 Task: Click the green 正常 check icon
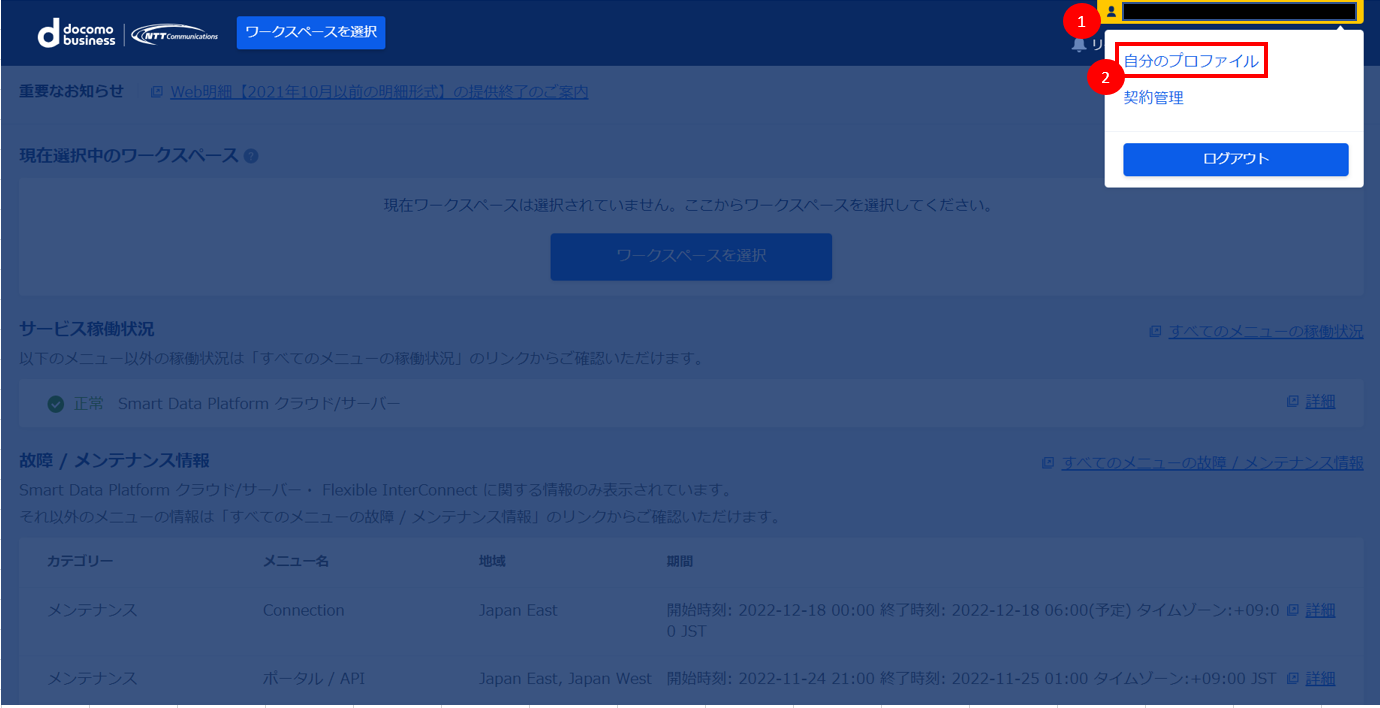tap(56, 404)
